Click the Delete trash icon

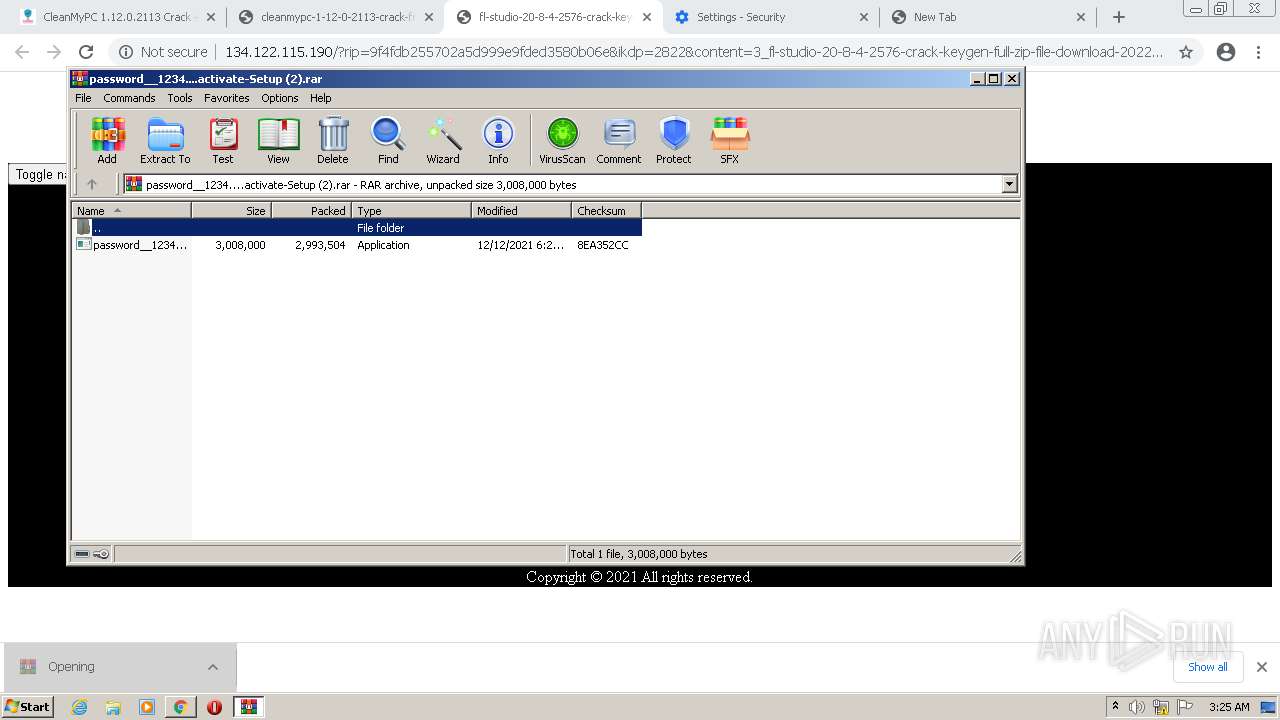pos(333,141)
